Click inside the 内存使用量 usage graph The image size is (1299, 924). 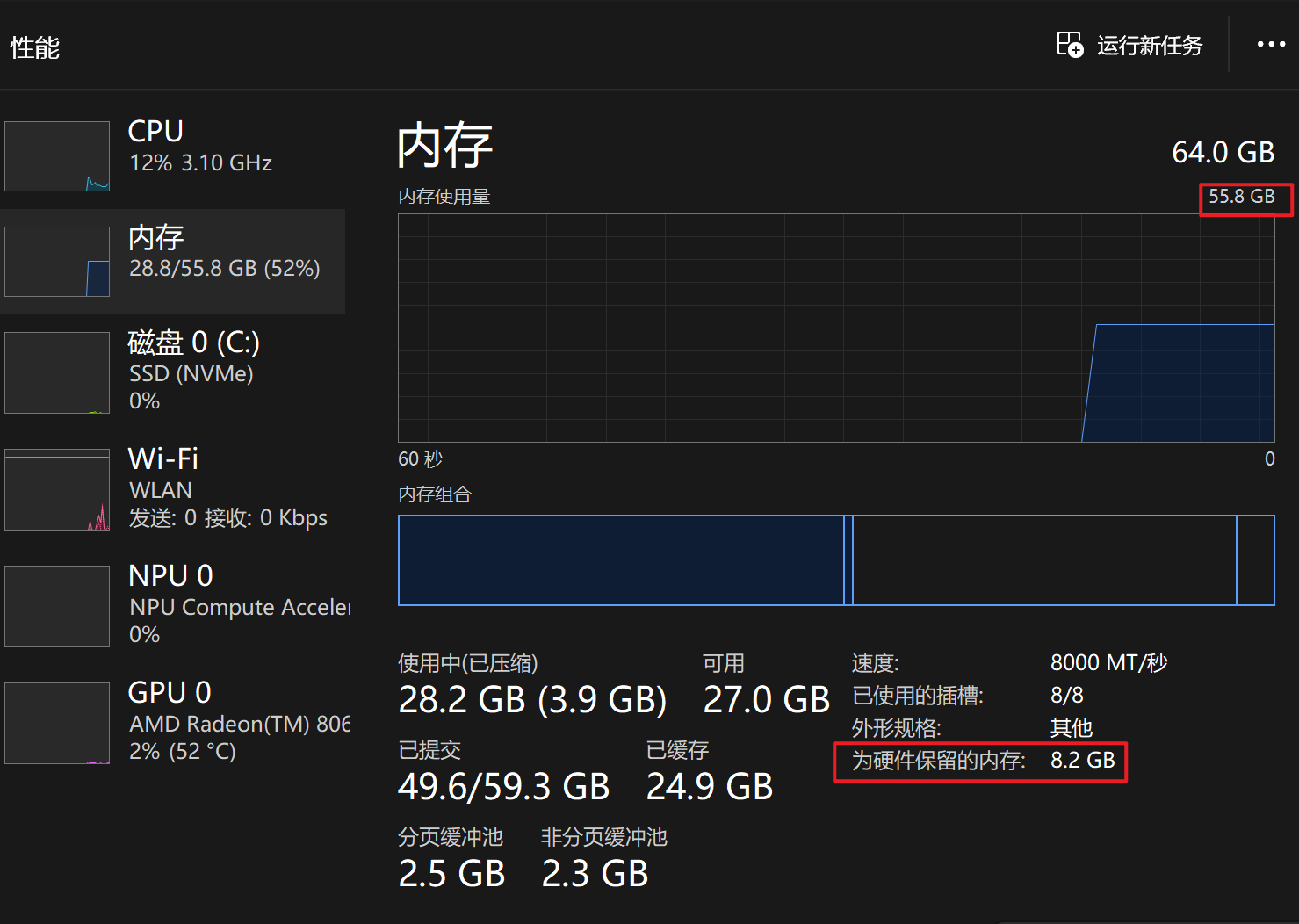(836, 328)
